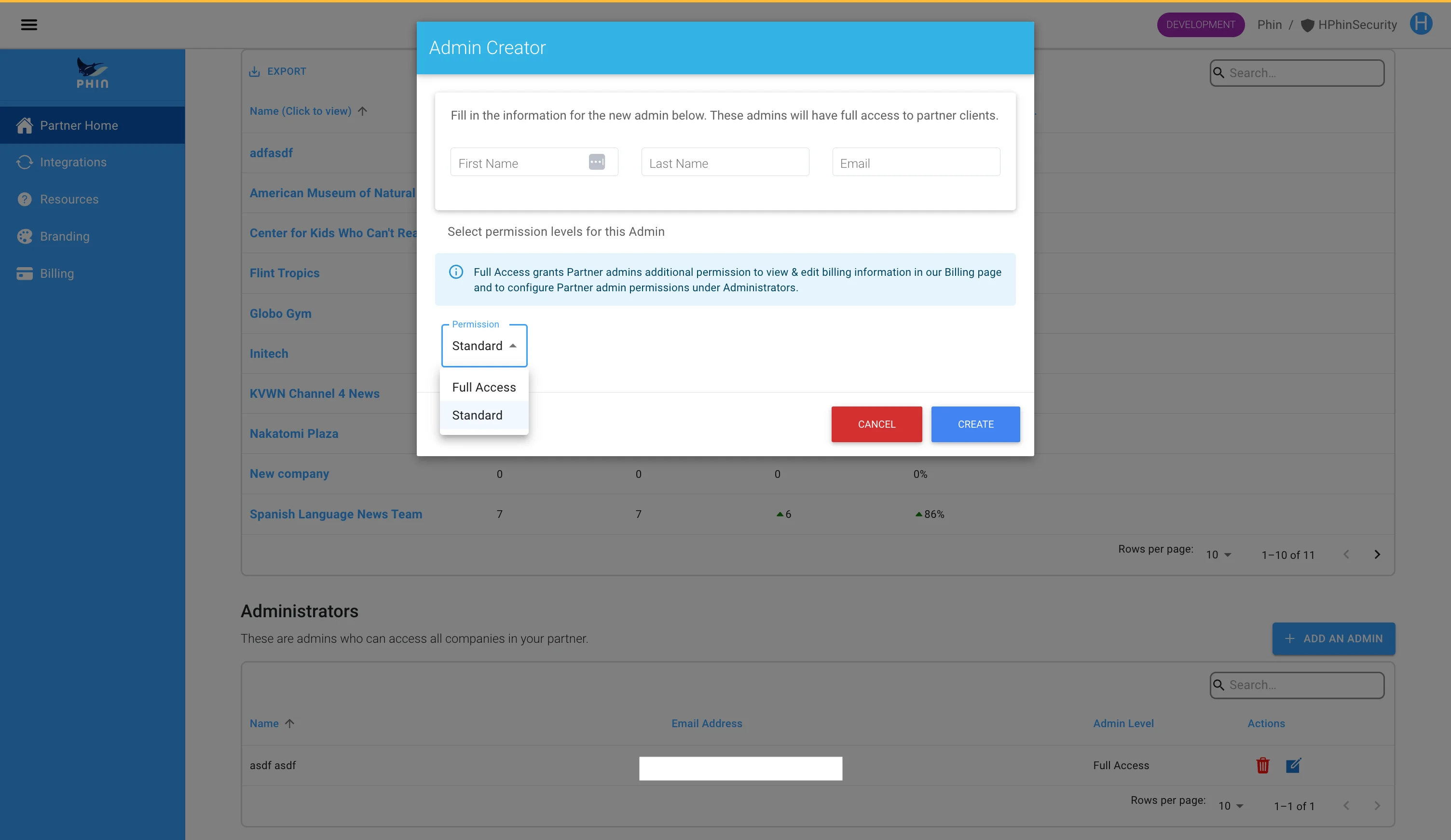Click the H user avatar icon
This screenshot has width=1451, height=840.
tap(1421, 24)
